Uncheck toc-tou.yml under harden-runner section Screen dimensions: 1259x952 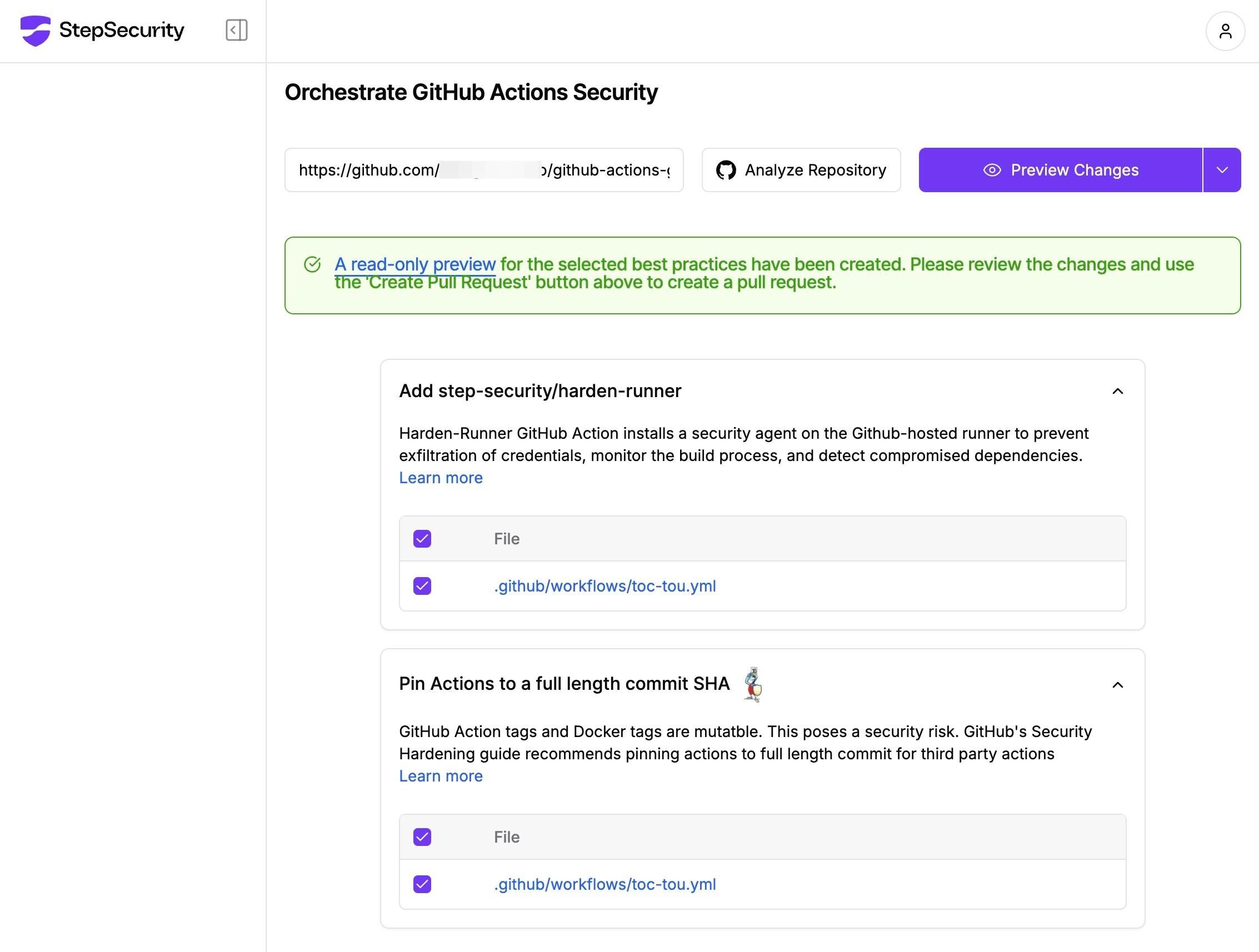[422, 585]
